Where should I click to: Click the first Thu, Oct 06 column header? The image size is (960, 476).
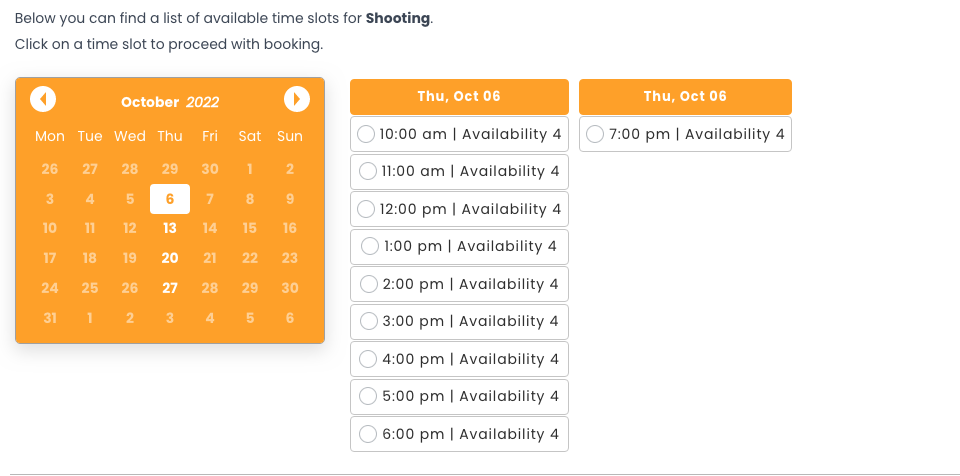459,96
